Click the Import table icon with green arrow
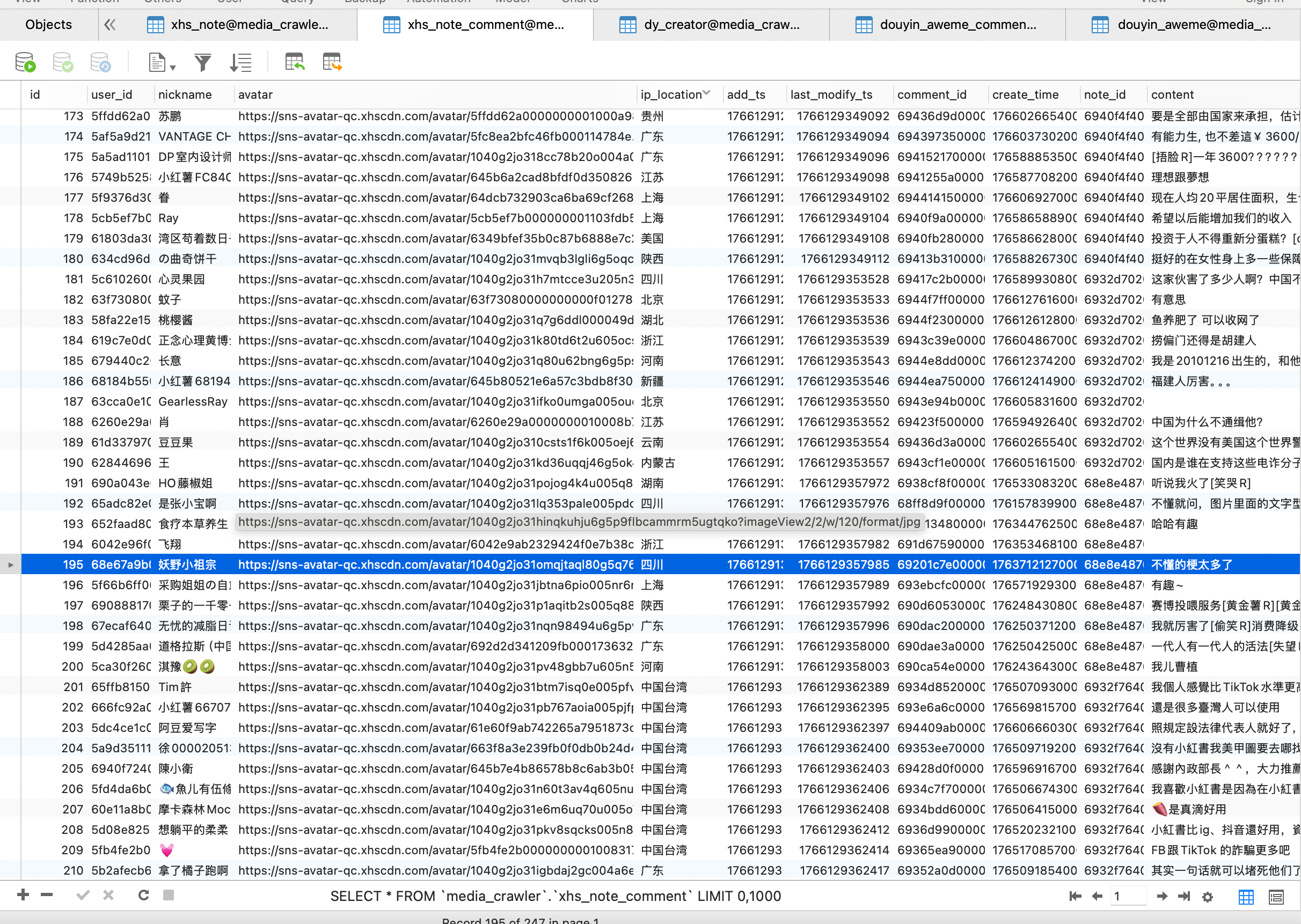 [x=294, y=62]
